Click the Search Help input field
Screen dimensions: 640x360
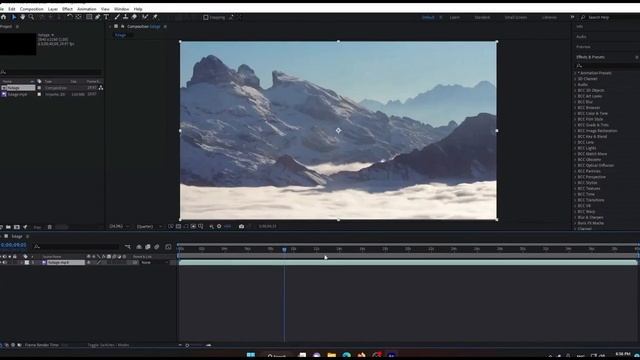point(610,18)
